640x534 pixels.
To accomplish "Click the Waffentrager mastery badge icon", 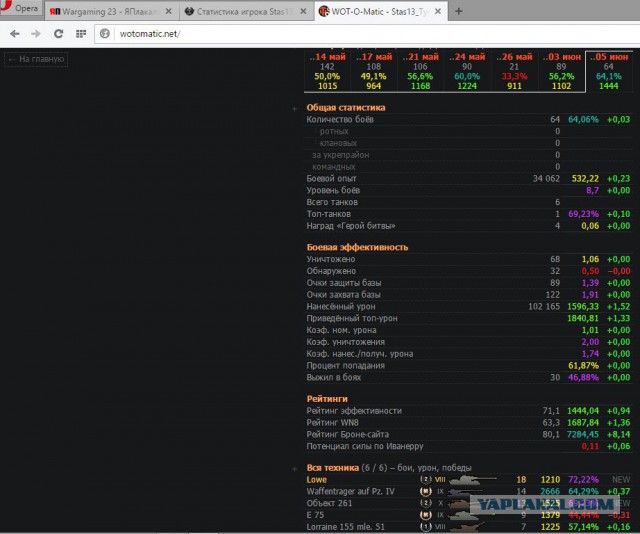I will click(426, 492).
